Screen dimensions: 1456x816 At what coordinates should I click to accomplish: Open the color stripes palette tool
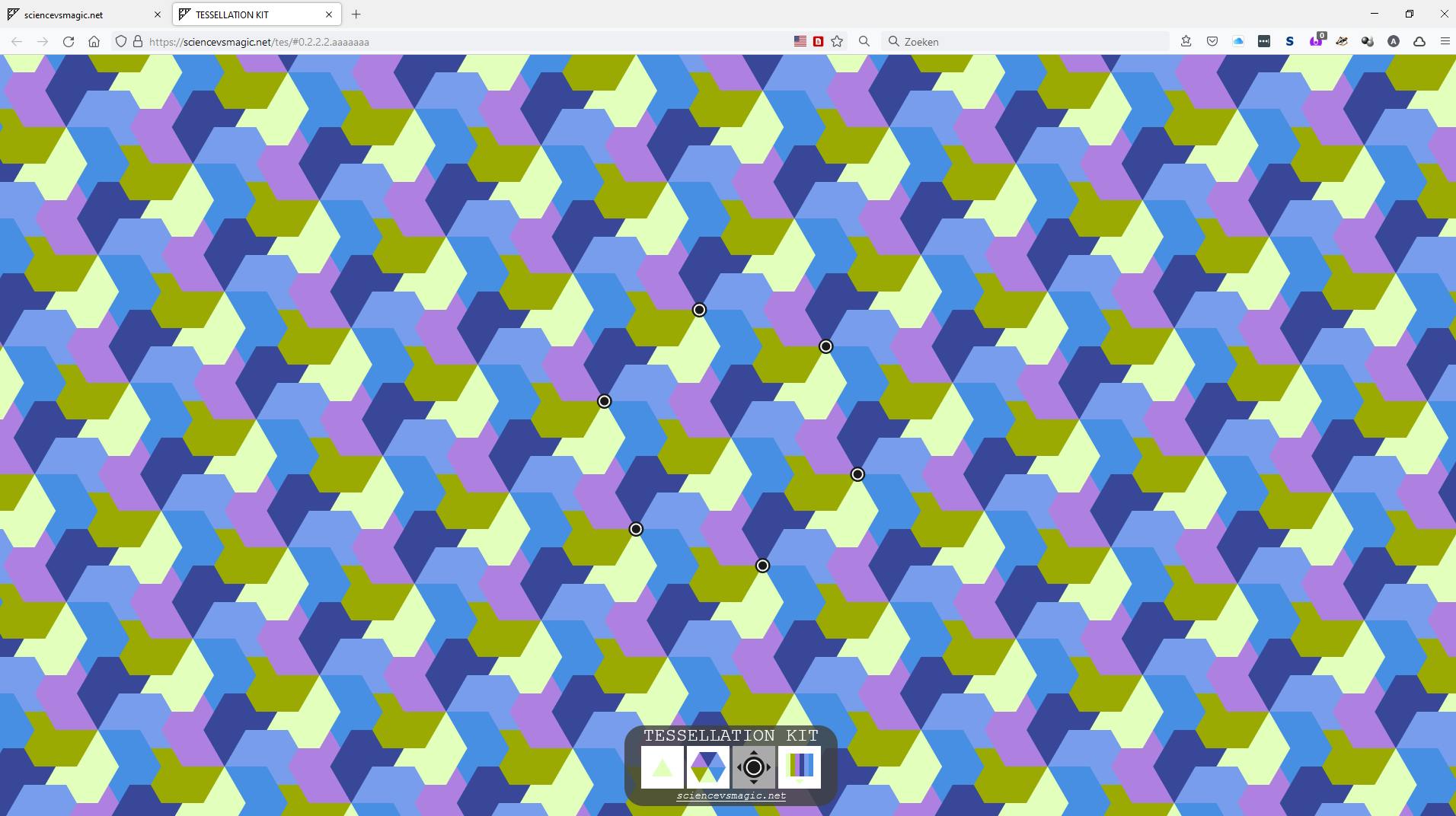[x=800, y=767]
